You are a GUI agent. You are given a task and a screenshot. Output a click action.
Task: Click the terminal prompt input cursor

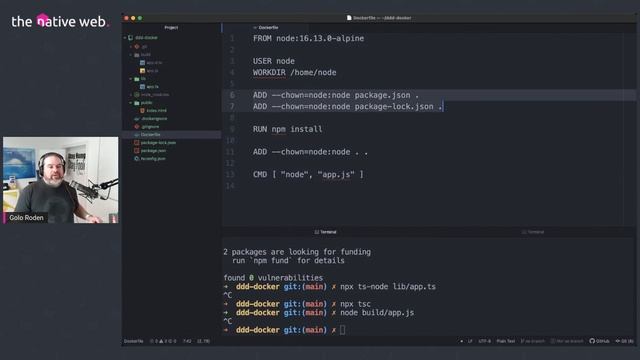point(342,330)
